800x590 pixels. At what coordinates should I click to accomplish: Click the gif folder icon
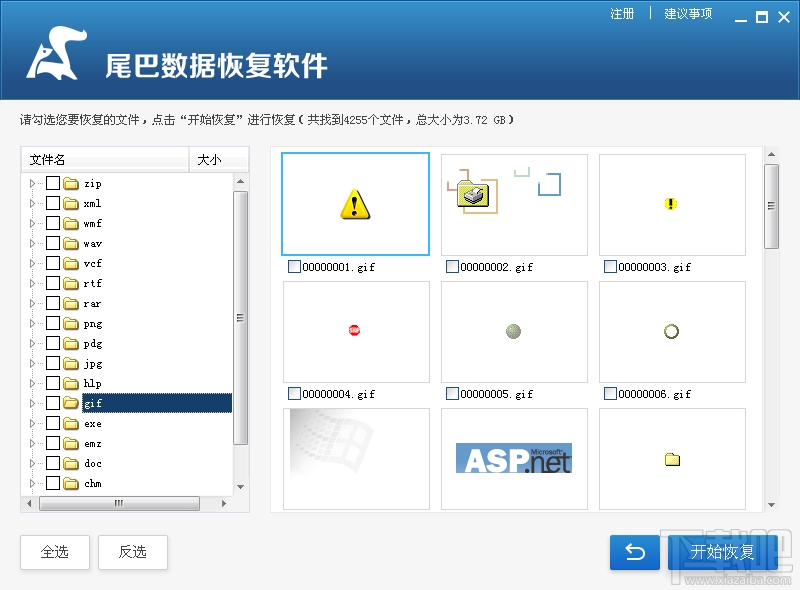[x=71, y=403]
